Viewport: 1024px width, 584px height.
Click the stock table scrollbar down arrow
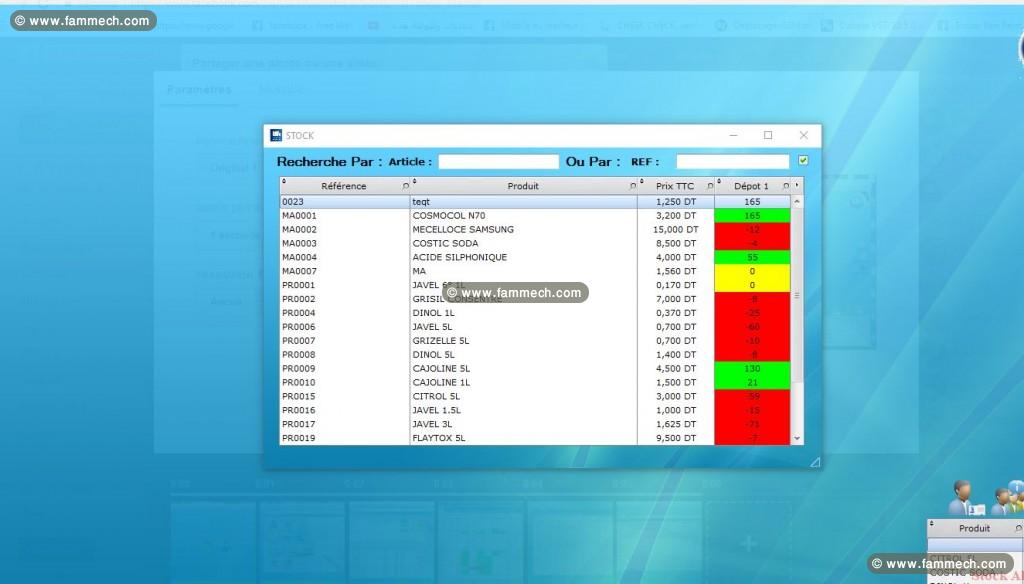(797, 438)
